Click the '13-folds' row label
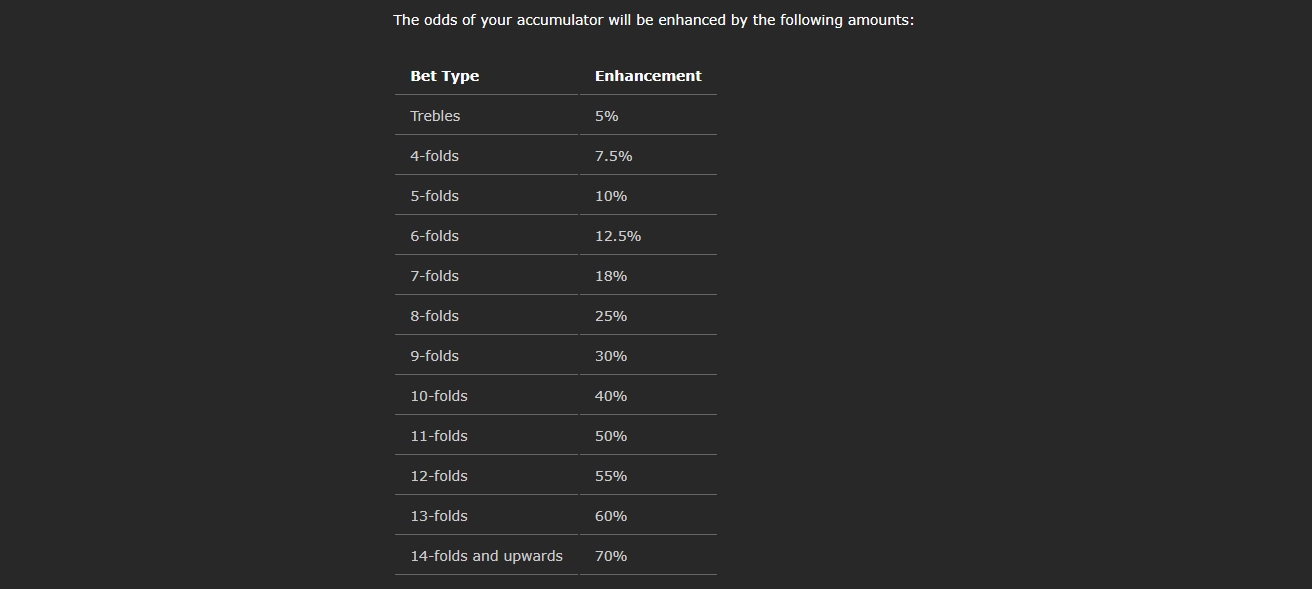The width and height of the screenshot is (1312, 589). coord(486,516)
